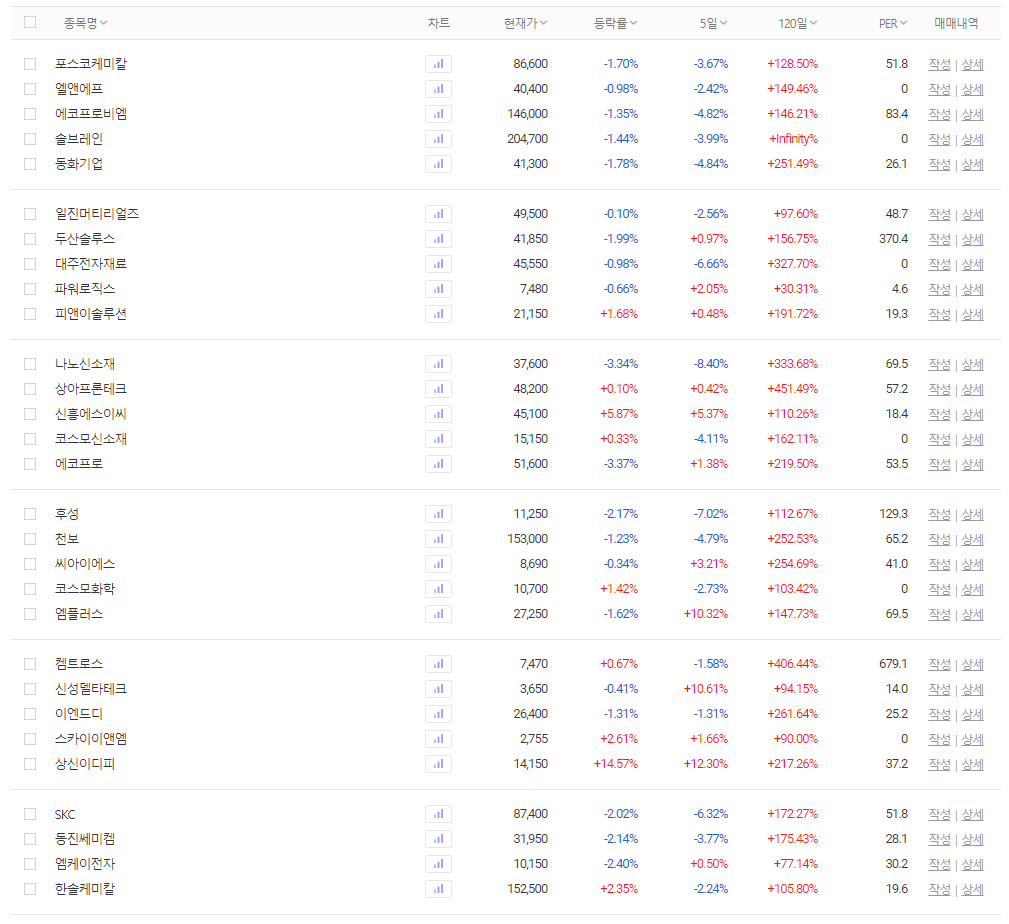Viewport: 1009px width, 924px height.
Task: Click 작성 link for 대주전자재료
Action: point(940,264)
